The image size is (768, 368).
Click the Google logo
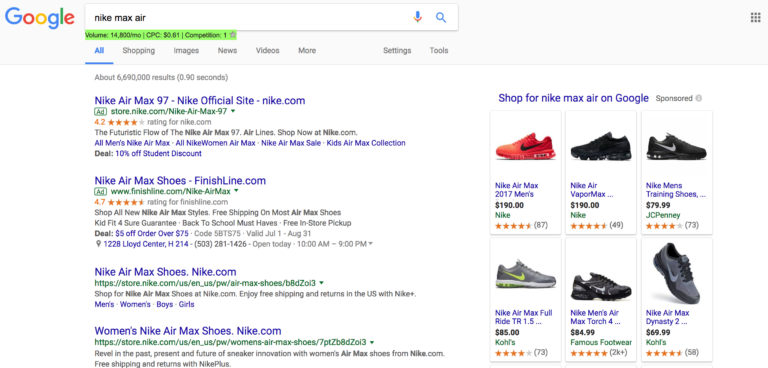pyautogui.click(x=40, y=18)
